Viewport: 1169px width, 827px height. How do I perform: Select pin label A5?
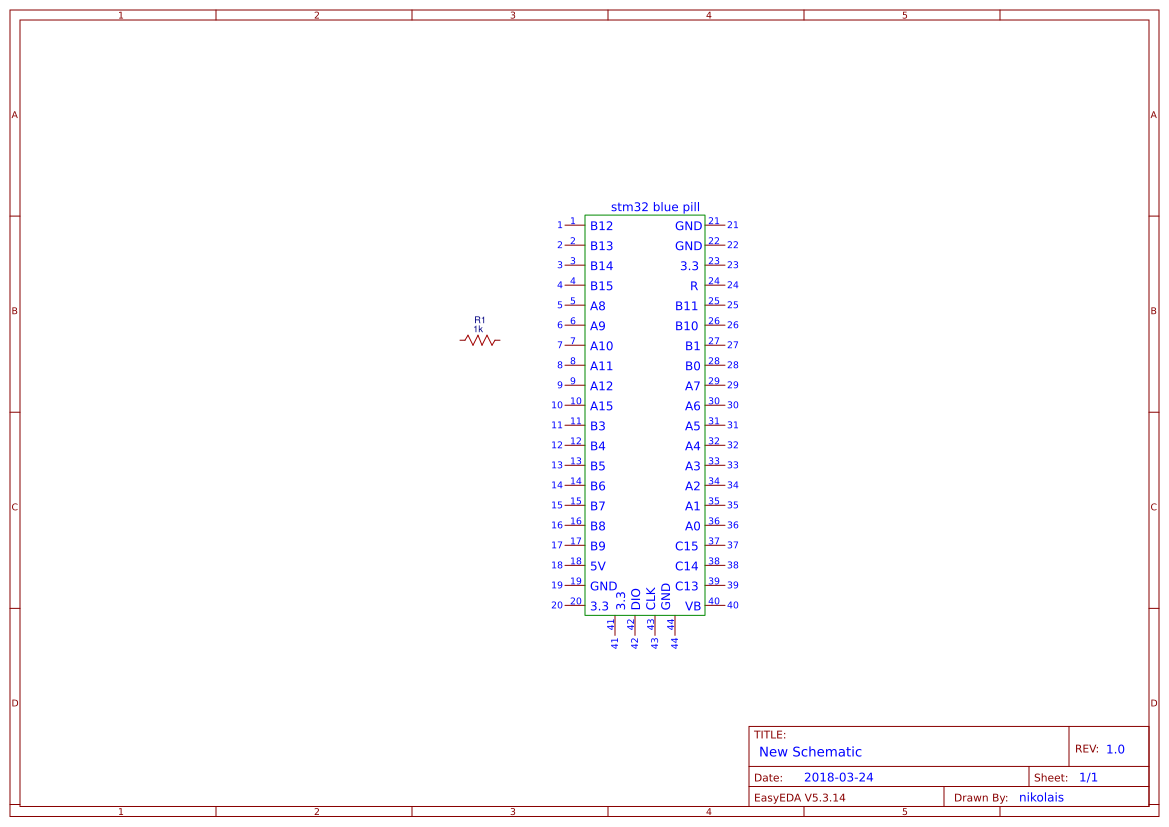click(693, 427)
